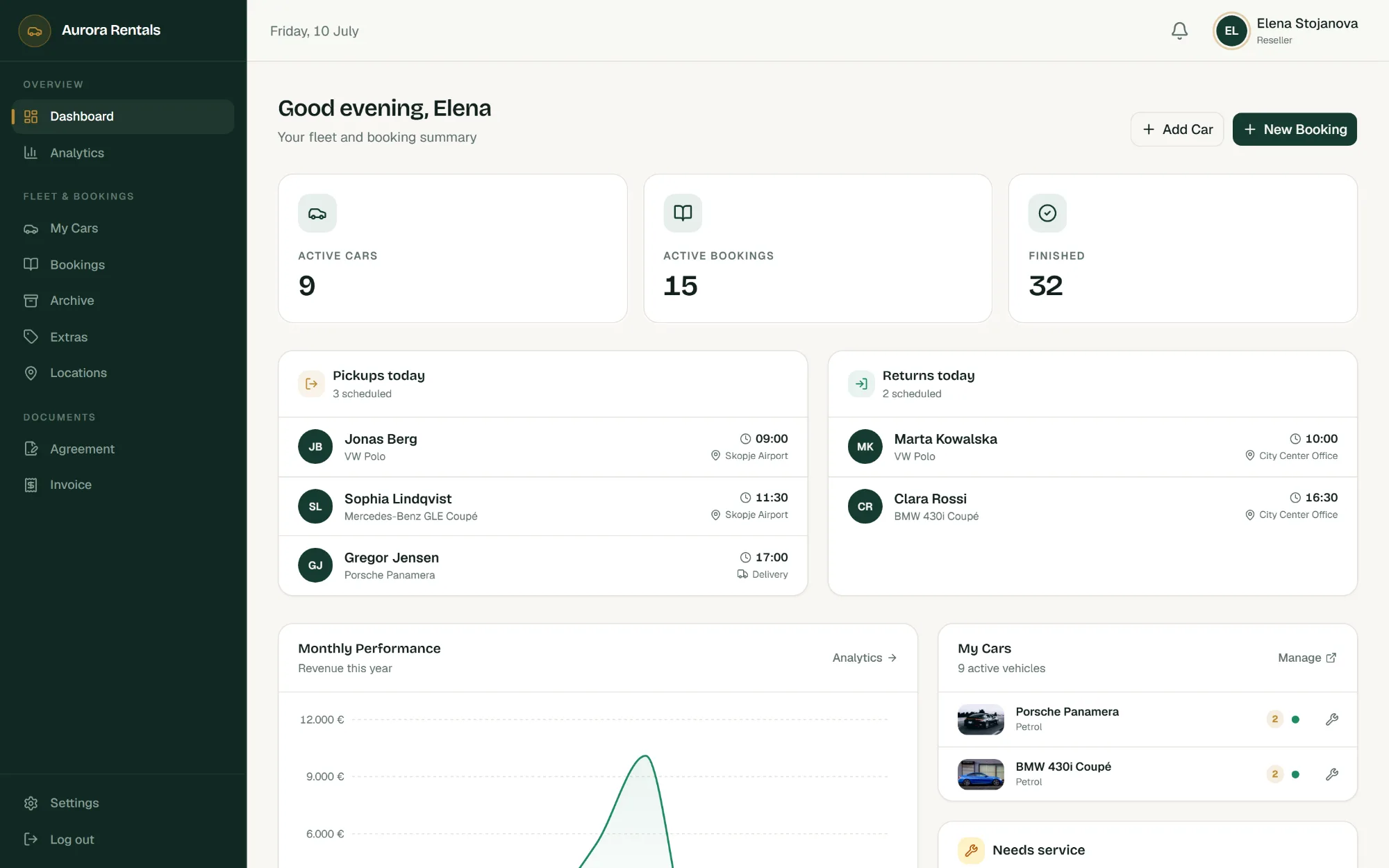Screen dimensions: 1389x868
Task: Open the BMW 430i Coupé car thumbnail
Action: coord(981,774)
